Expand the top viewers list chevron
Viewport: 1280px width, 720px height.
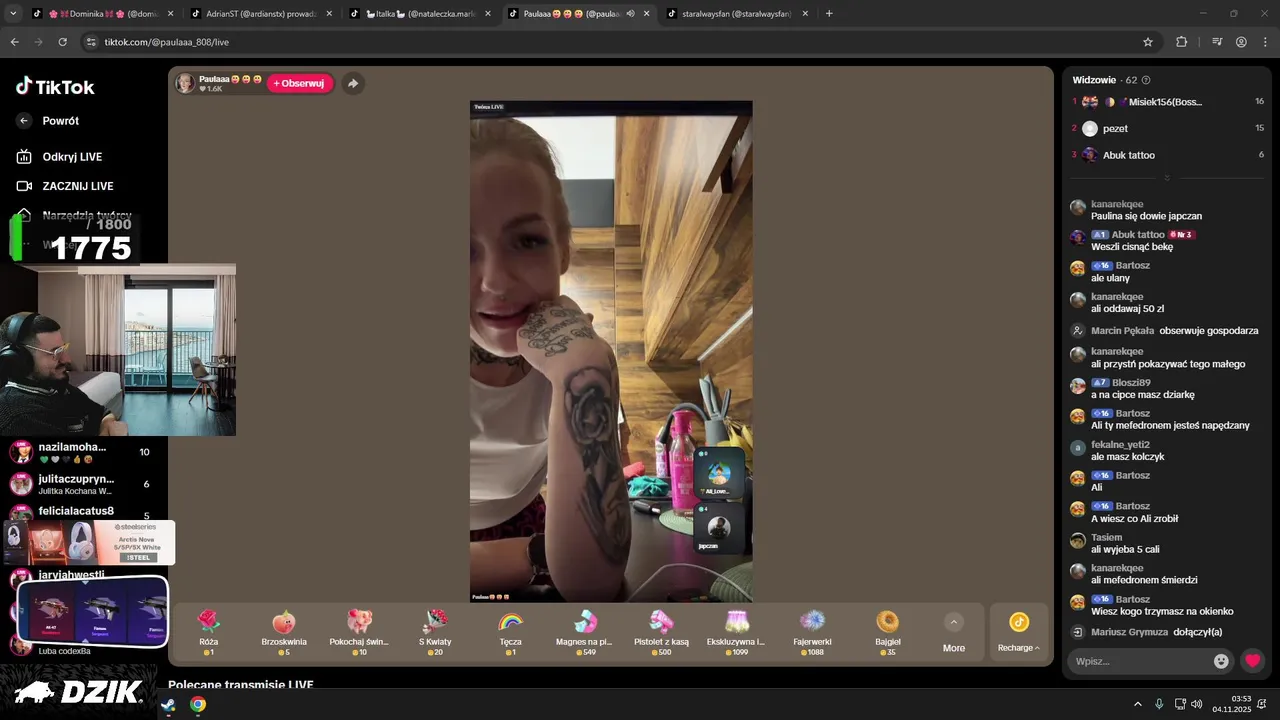[x=1166, y=178]
